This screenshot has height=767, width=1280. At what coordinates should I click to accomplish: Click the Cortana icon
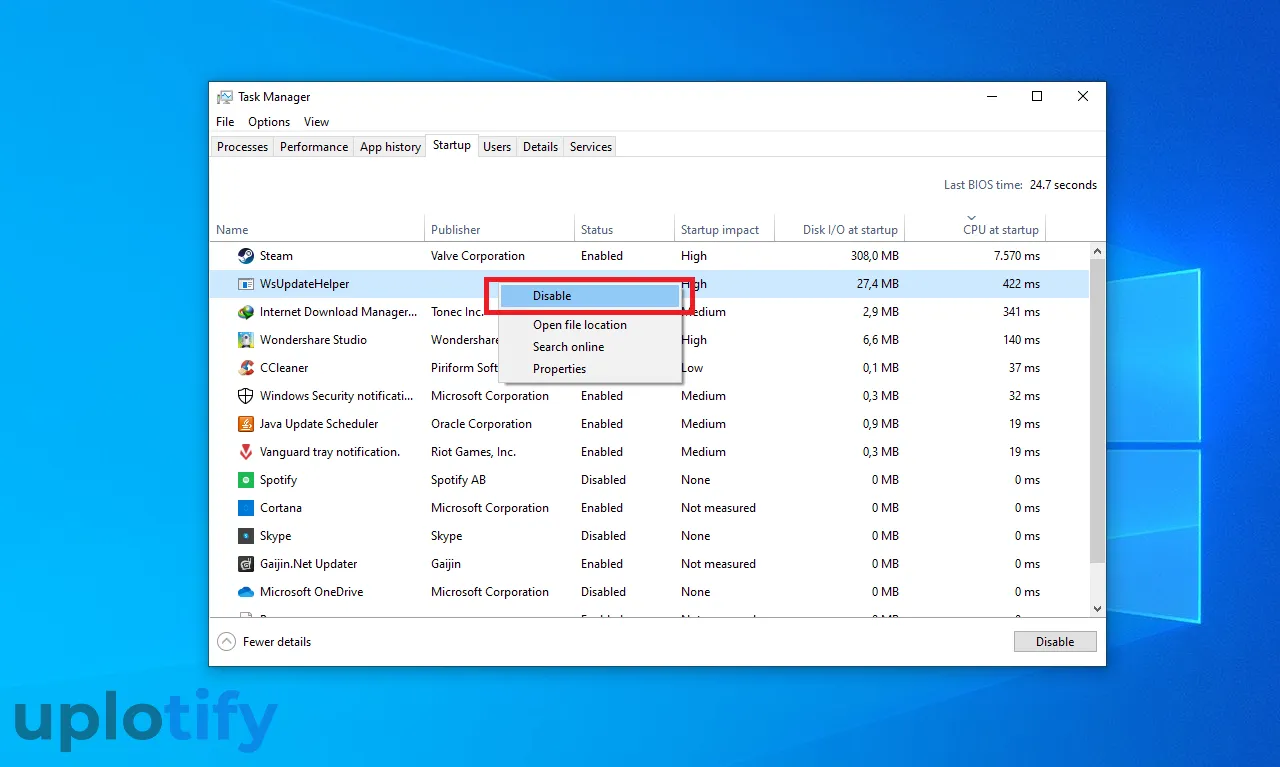click(x=246, y=508)
